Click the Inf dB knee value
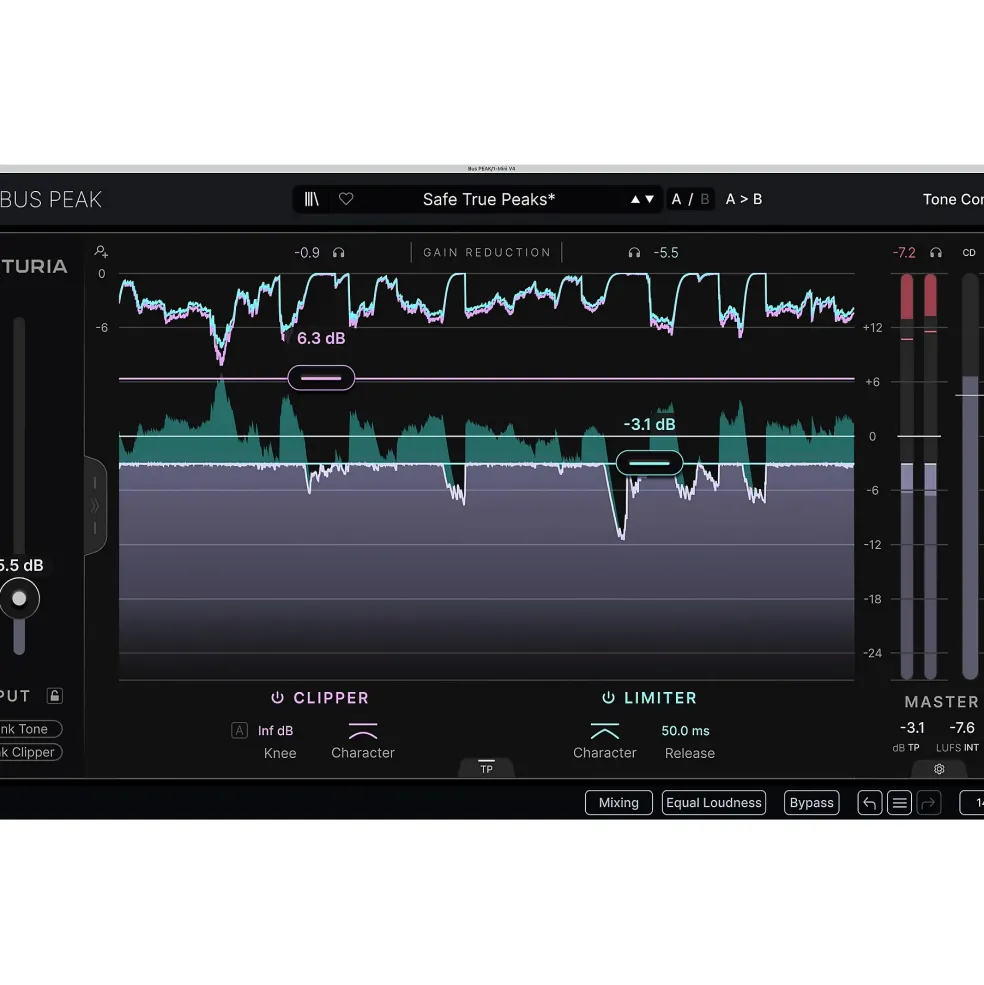Screen dimensions: 984x985 pos(275,731)
